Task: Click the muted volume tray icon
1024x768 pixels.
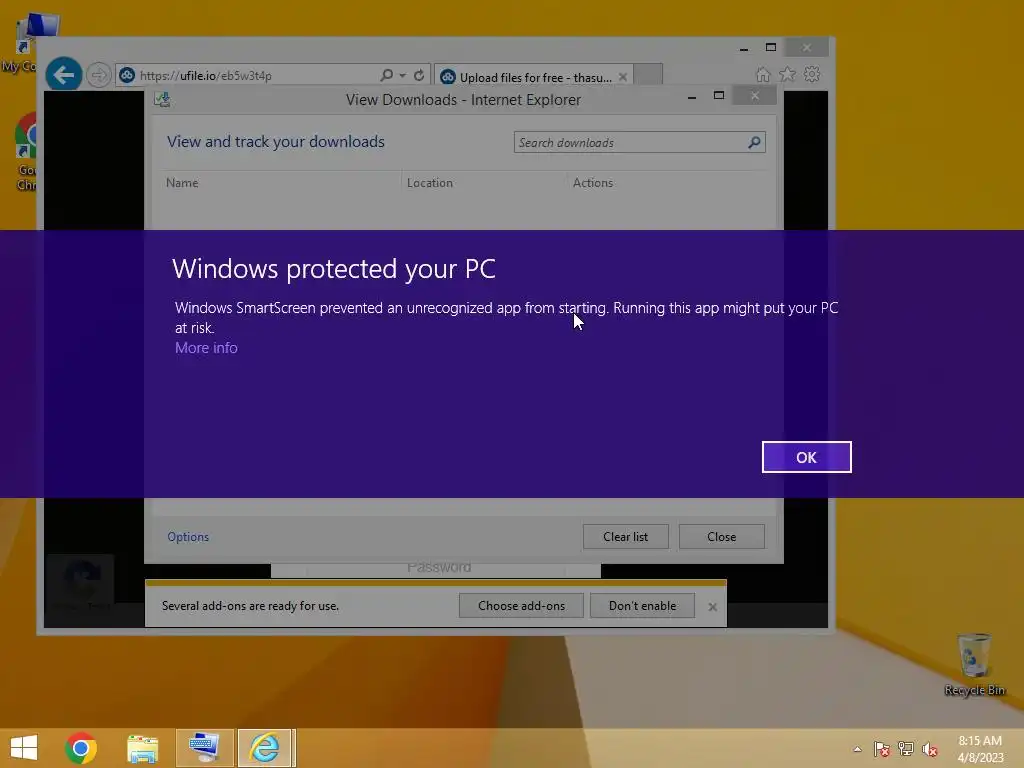Action: 930,749
